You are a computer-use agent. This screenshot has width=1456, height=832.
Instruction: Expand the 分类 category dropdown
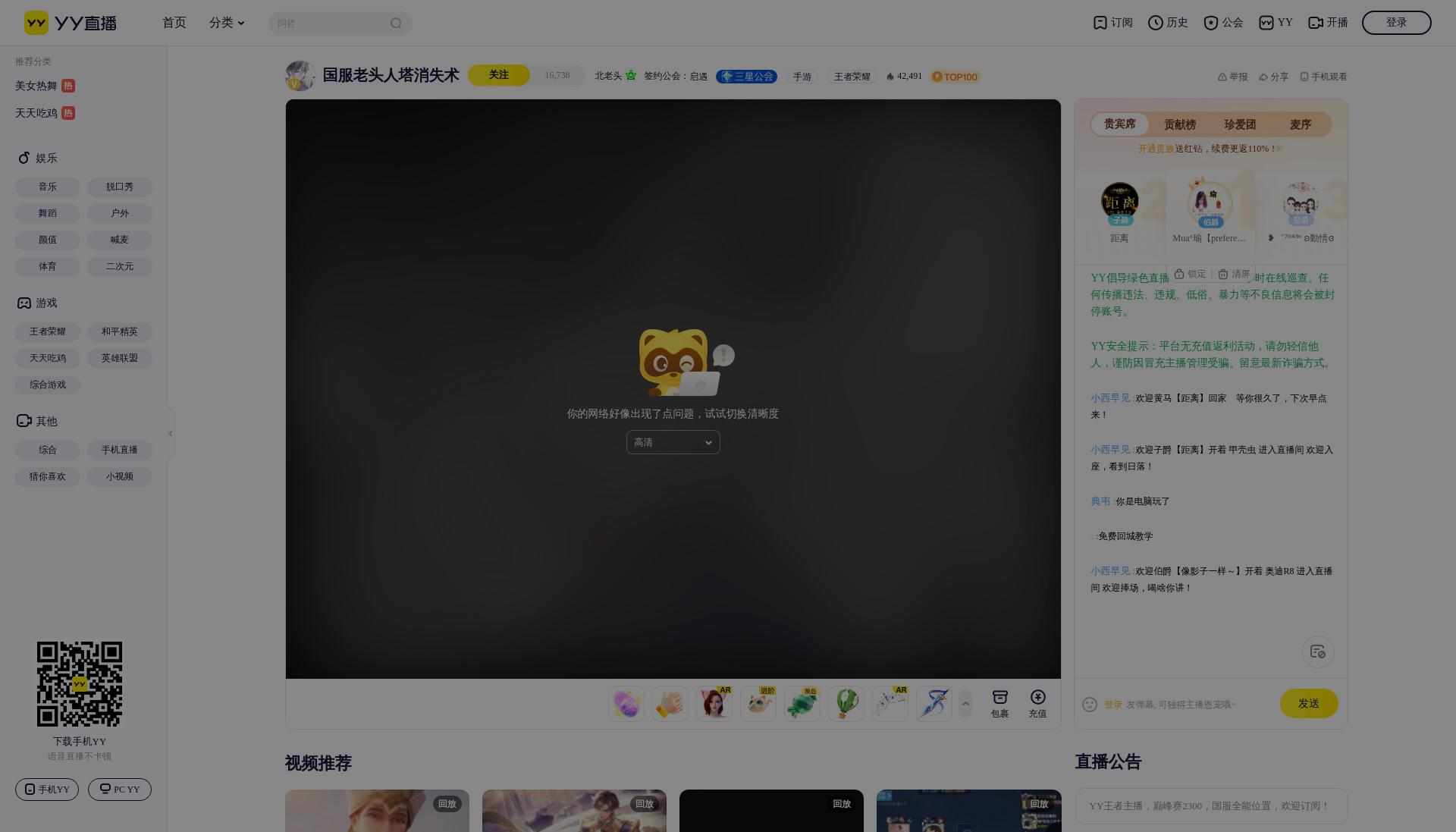[x=227, y=23]
